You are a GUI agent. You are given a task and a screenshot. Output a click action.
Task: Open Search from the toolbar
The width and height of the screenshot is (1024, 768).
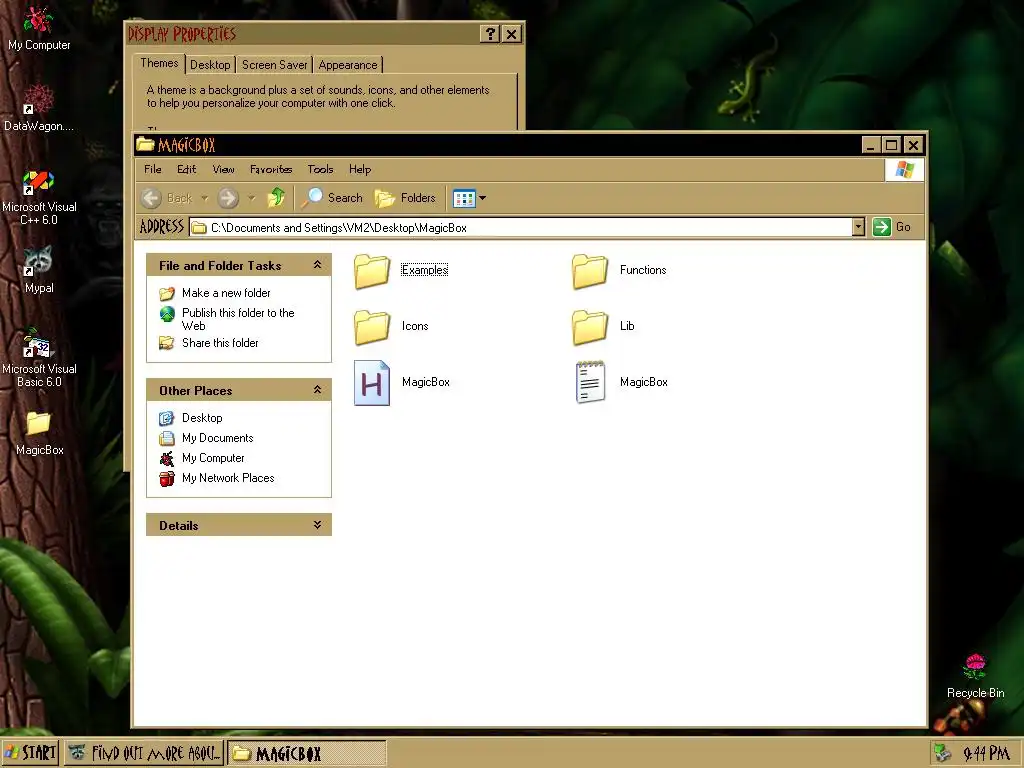click(x=332, y=197)
